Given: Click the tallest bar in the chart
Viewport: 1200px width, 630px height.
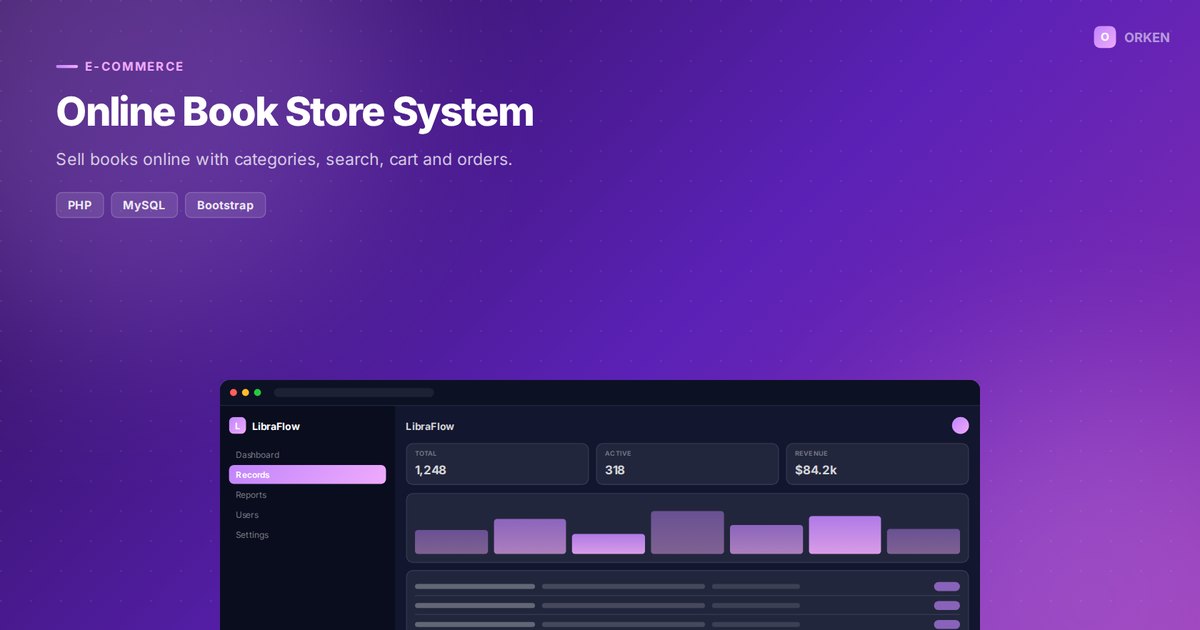Looking at the screenshot, I should tap(687, 532).
